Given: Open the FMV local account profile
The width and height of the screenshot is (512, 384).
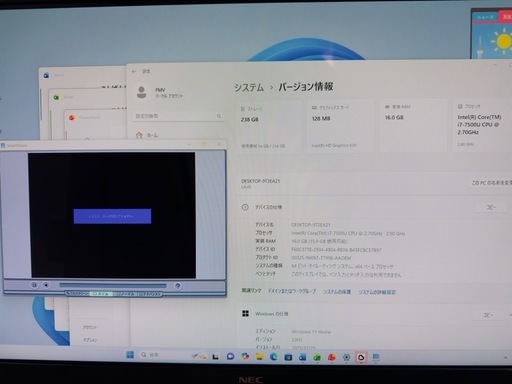Looking at the screenshot, I should [x=160, y=93].
